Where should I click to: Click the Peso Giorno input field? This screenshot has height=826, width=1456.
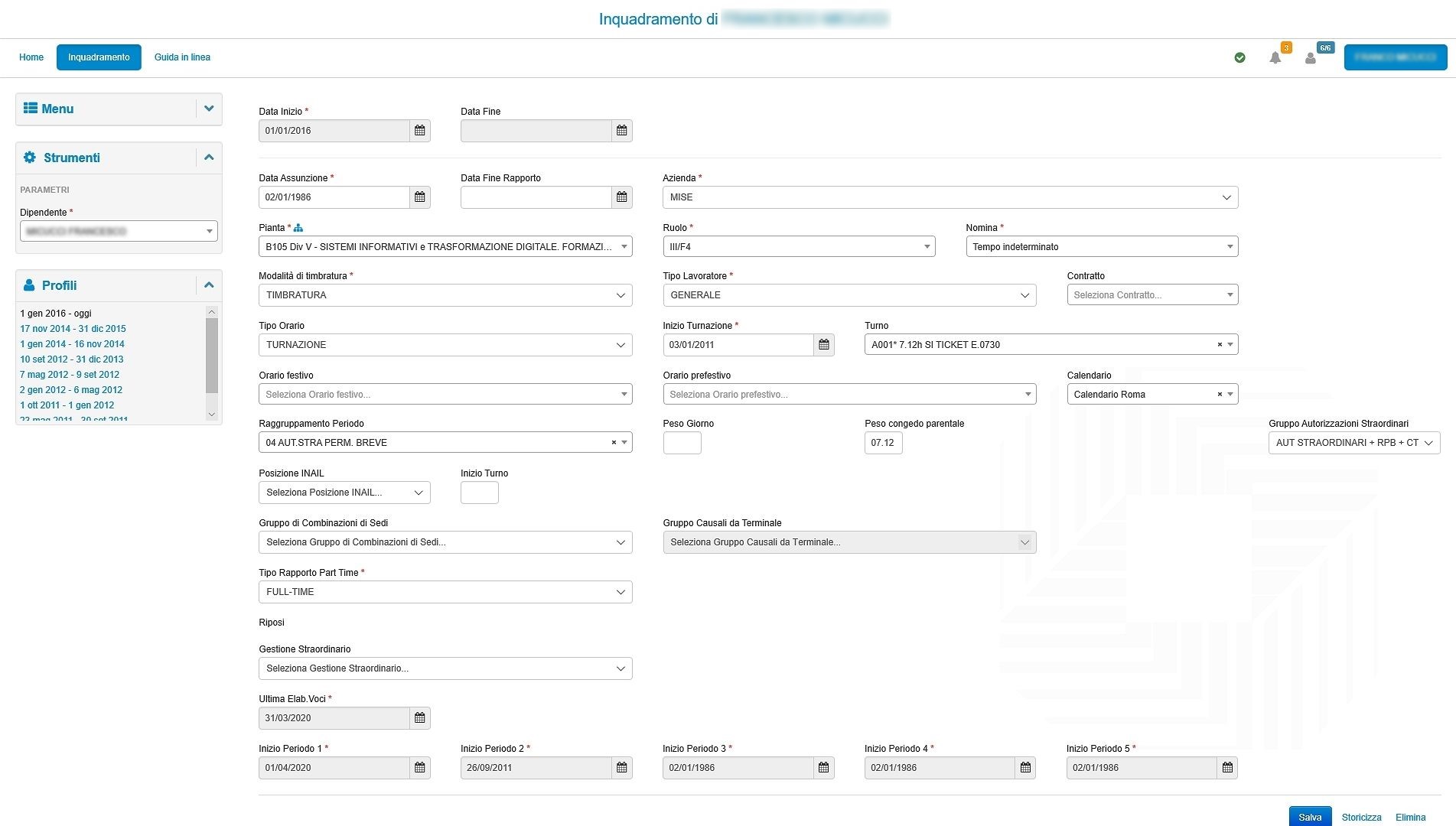(682, 443)
